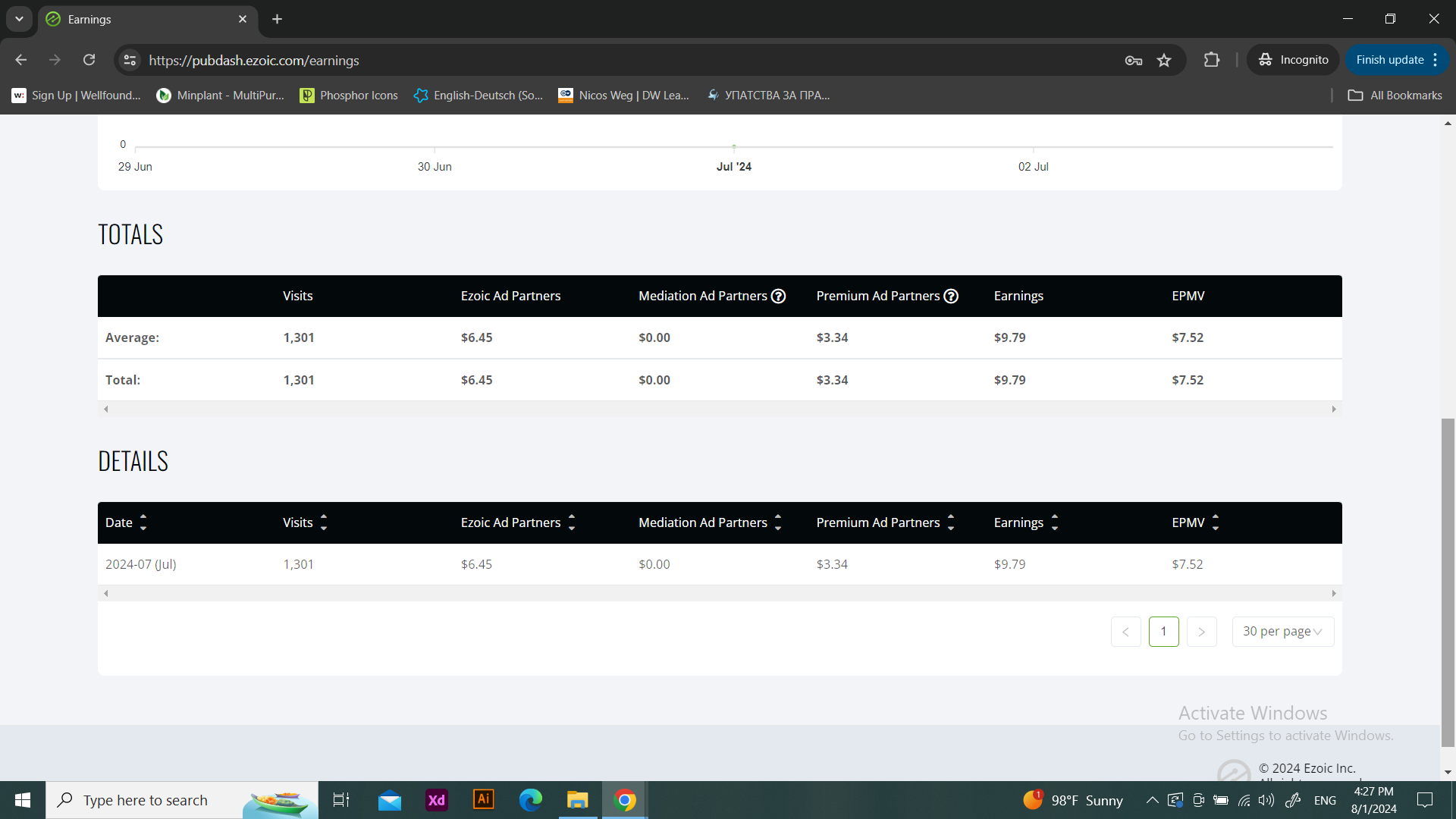This screenshot has height=819, width=1456.
Task: Open the notifications center icon
Action: (x=1425, y=800)
